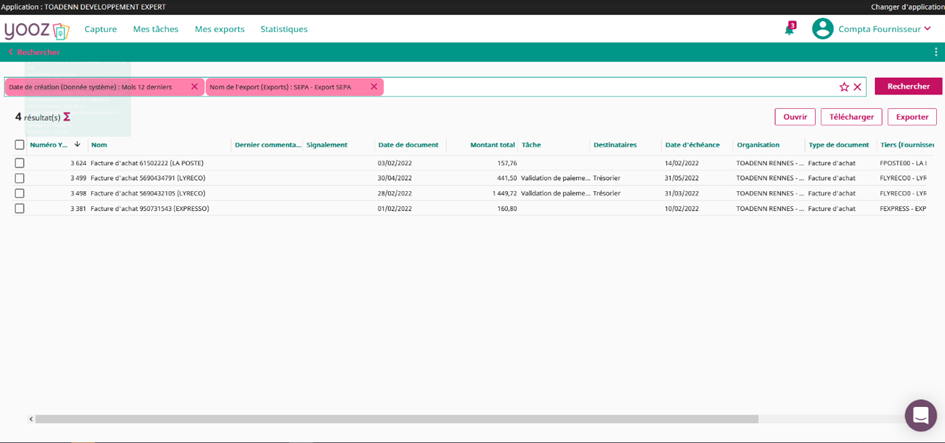Check the LA POSTE invoice row
Viewport: 945px width, 443px height.
click(20, 163)
